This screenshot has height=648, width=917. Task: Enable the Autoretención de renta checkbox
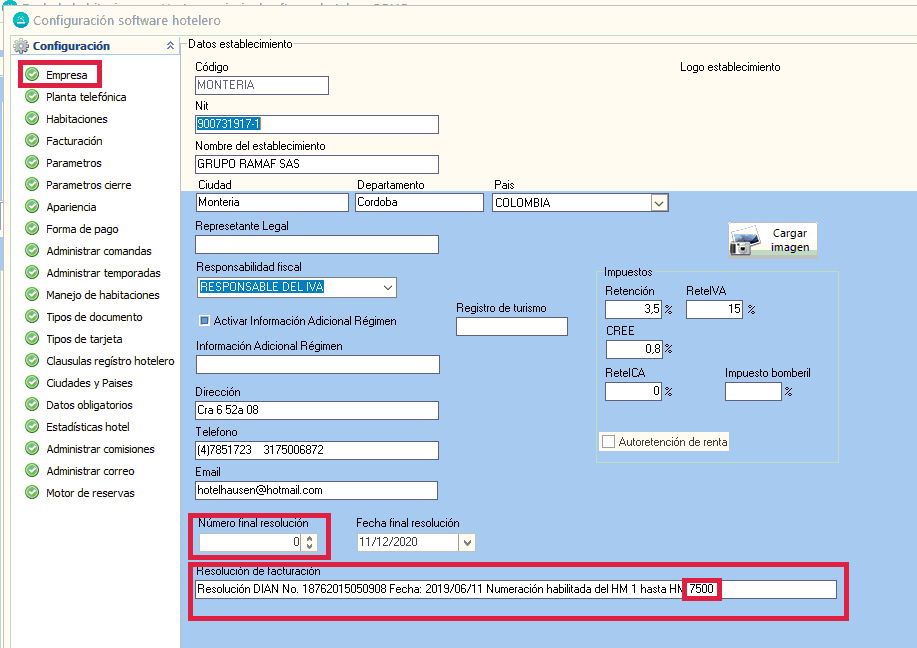click(608, 441)
